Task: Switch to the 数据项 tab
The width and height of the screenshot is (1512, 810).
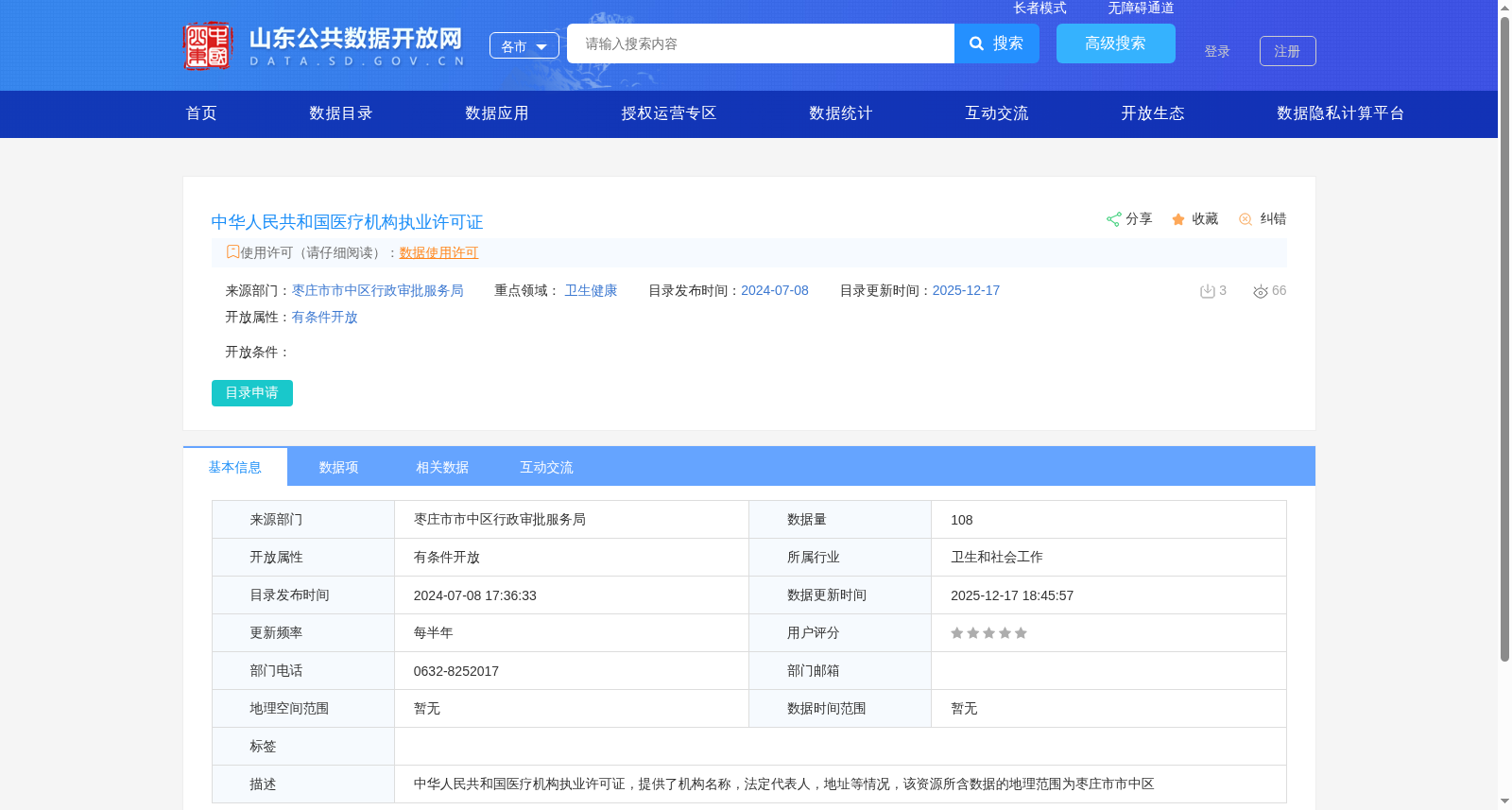Action: point(338,467)
